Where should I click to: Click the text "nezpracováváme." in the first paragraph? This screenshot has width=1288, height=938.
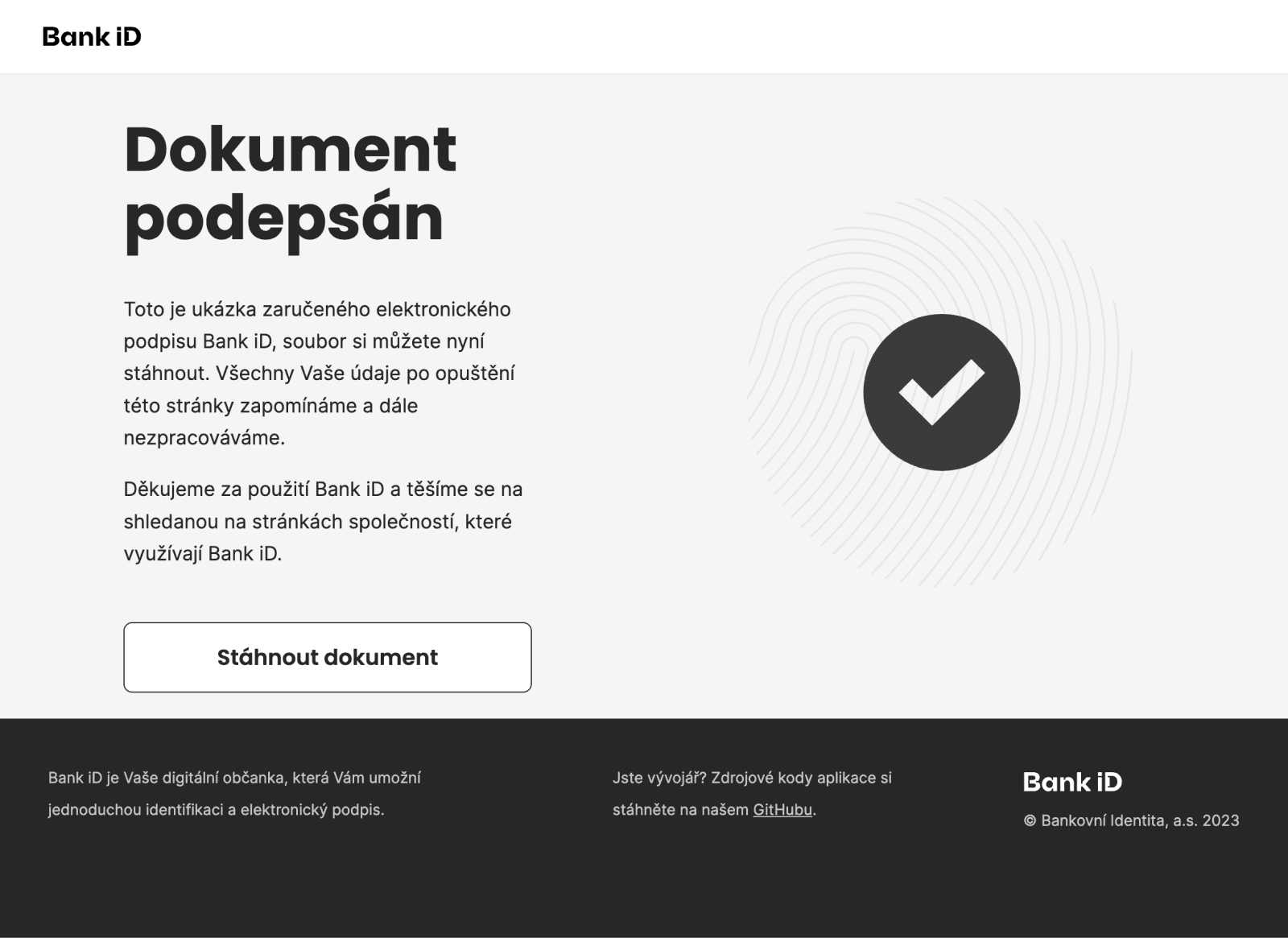204,438
